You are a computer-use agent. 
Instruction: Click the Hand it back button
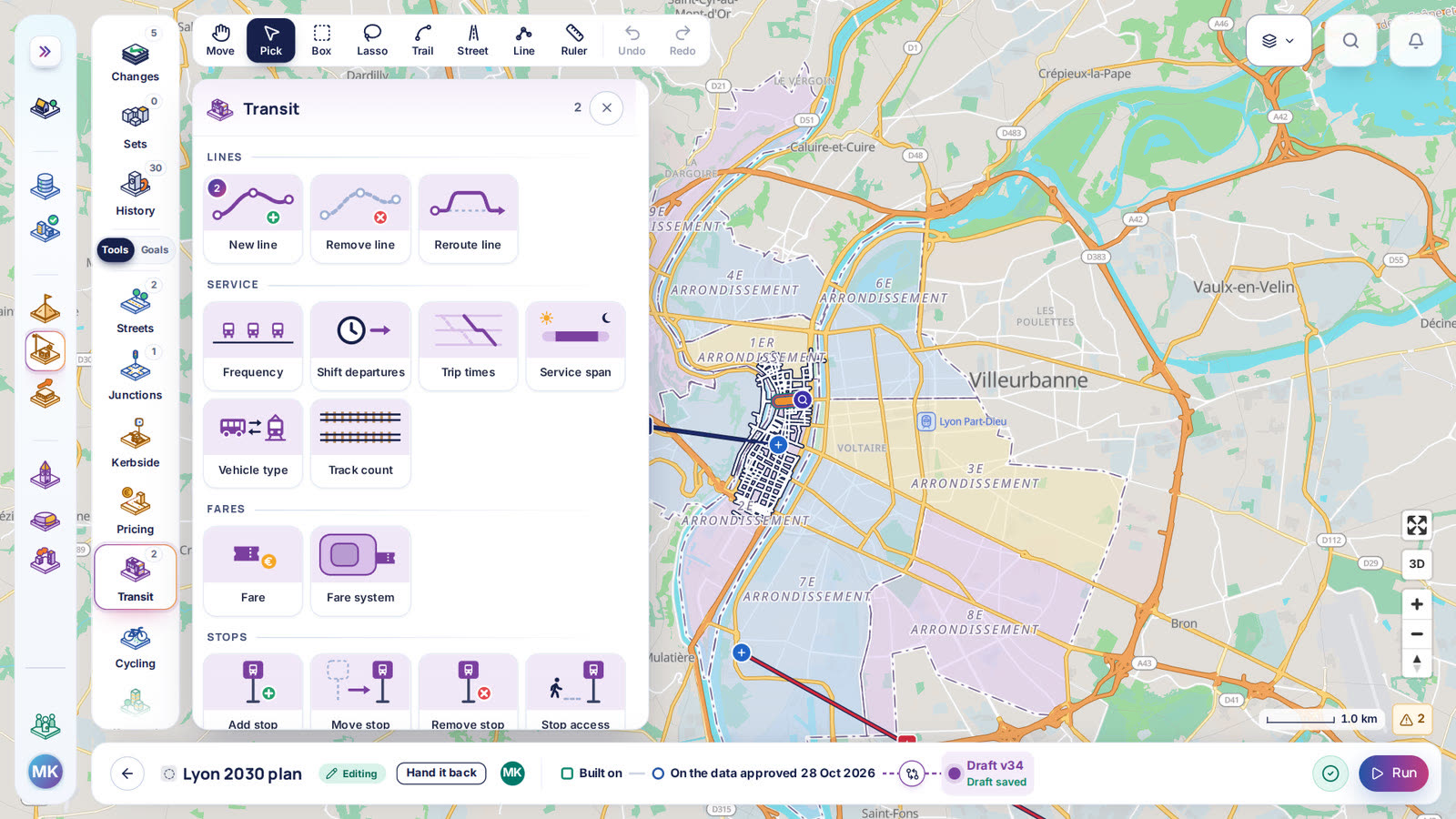[x=441, y=773]
